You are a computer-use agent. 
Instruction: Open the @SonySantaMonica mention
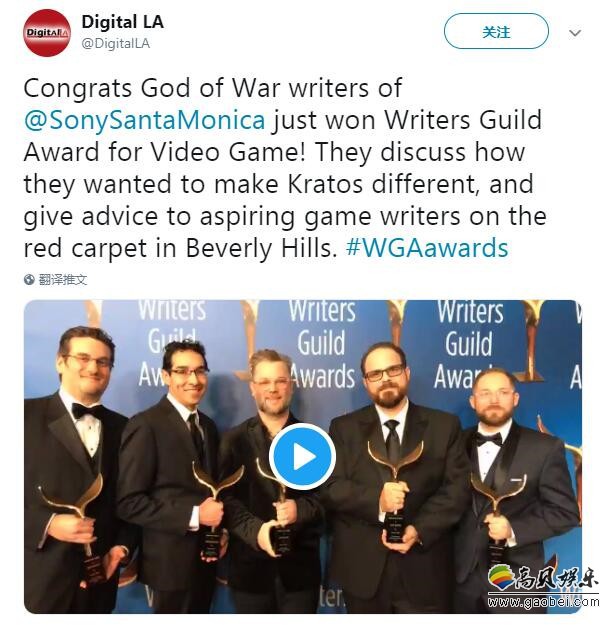click(144, 120)
